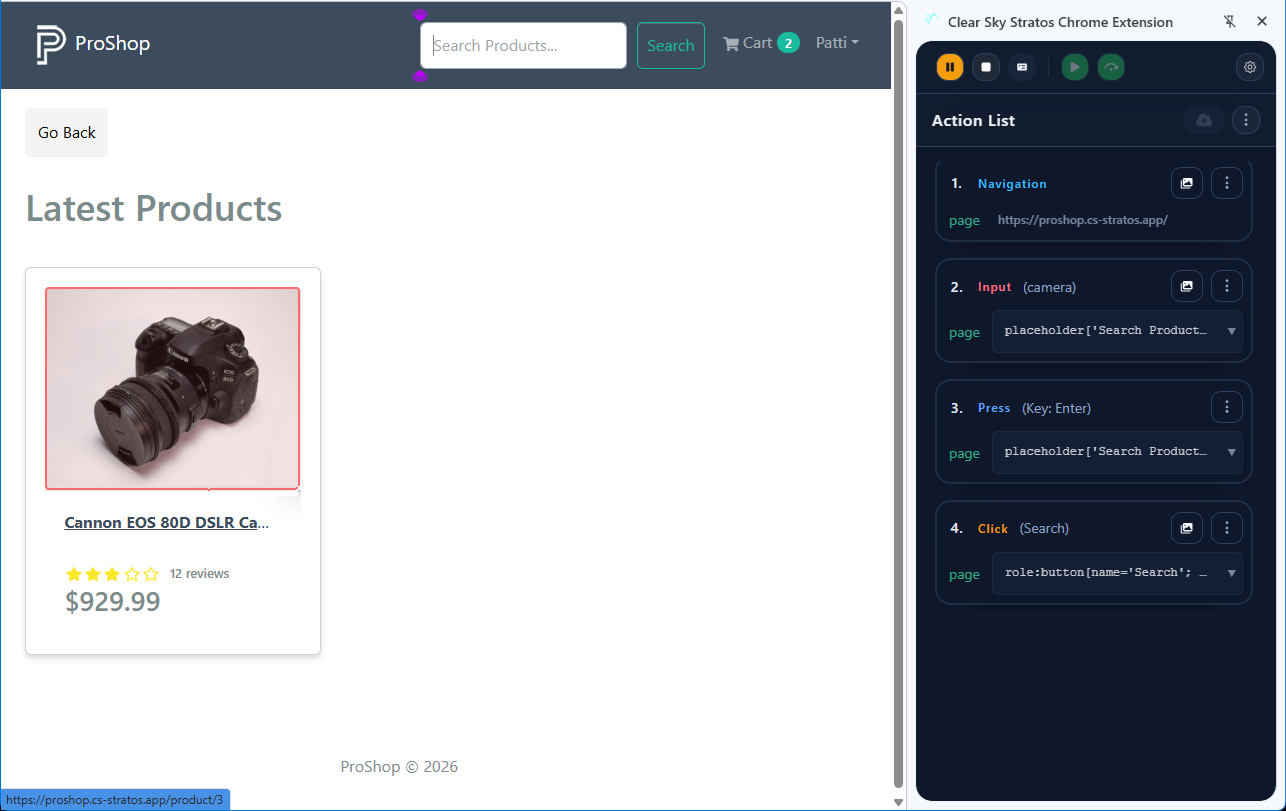This screenshot has height=811, width=1286.
Task: Click the green step-over icon
Action: tap(1111, 67)
